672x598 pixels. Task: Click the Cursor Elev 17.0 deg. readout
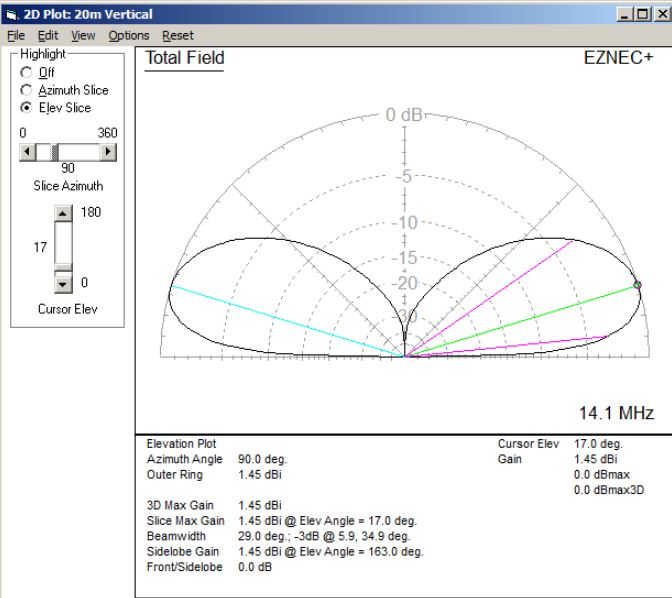click(x=598, y=444)
